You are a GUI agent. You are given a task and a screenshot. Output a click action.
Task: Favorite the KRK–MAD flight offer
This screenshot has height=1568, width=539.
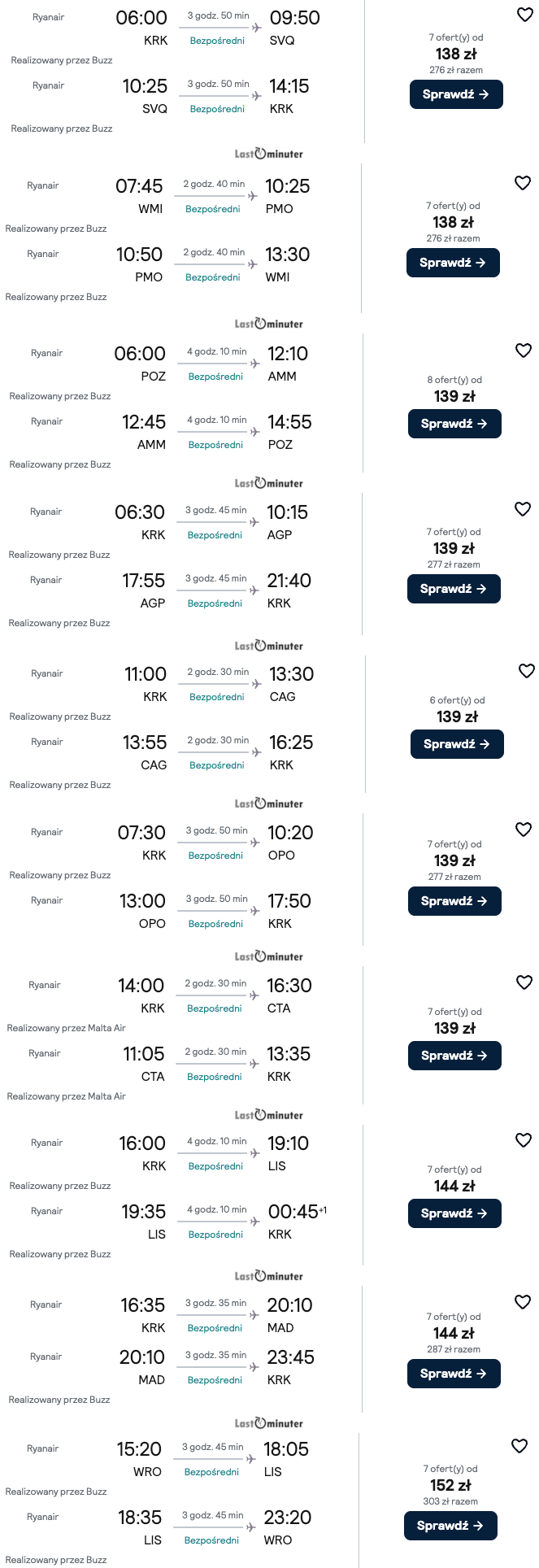pyautogui.click(x=523, y=1302)
